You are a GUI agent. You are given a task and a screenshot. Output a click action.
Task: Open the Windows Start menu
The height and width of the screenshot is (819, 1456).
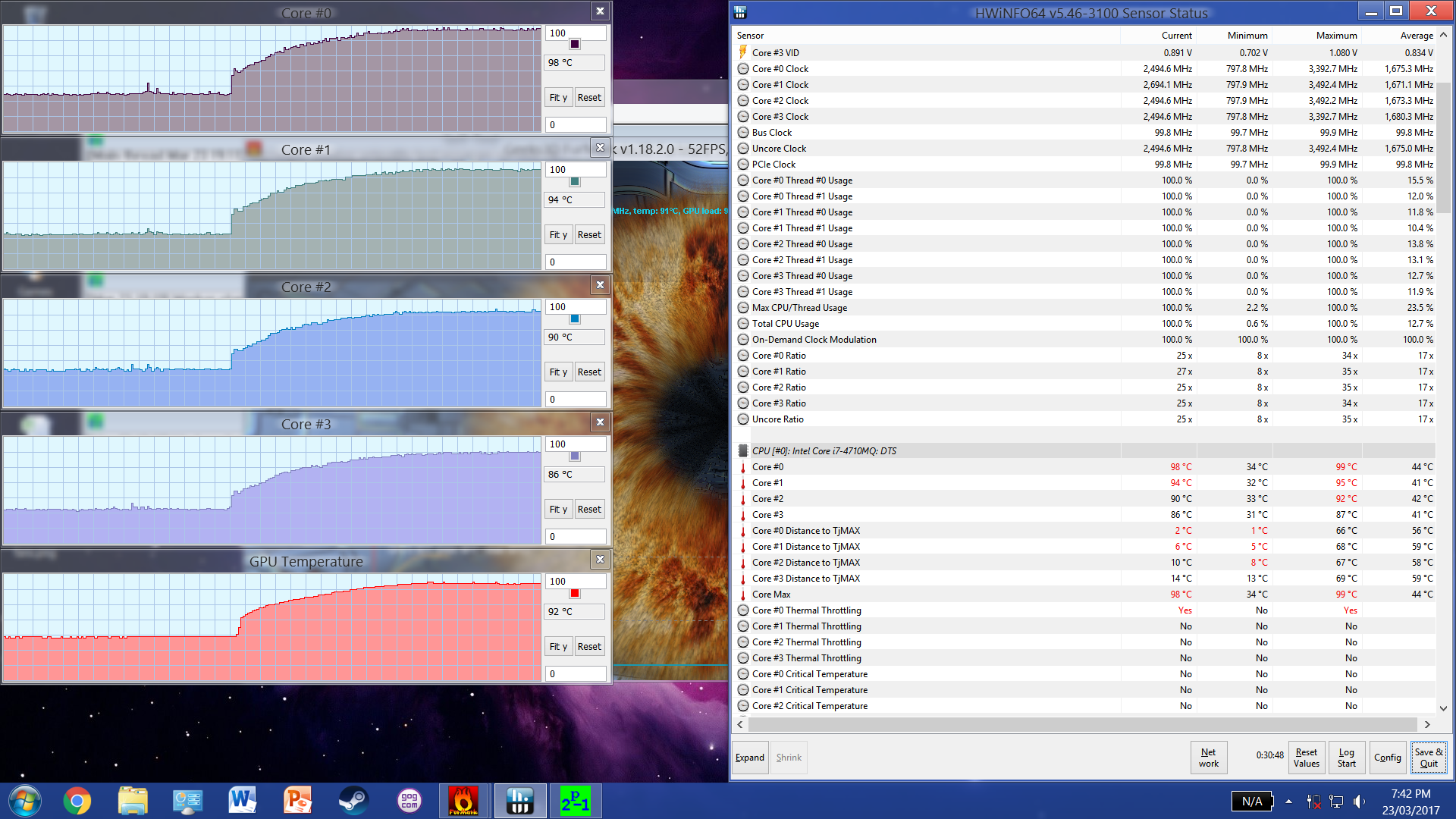coord(24,801)
